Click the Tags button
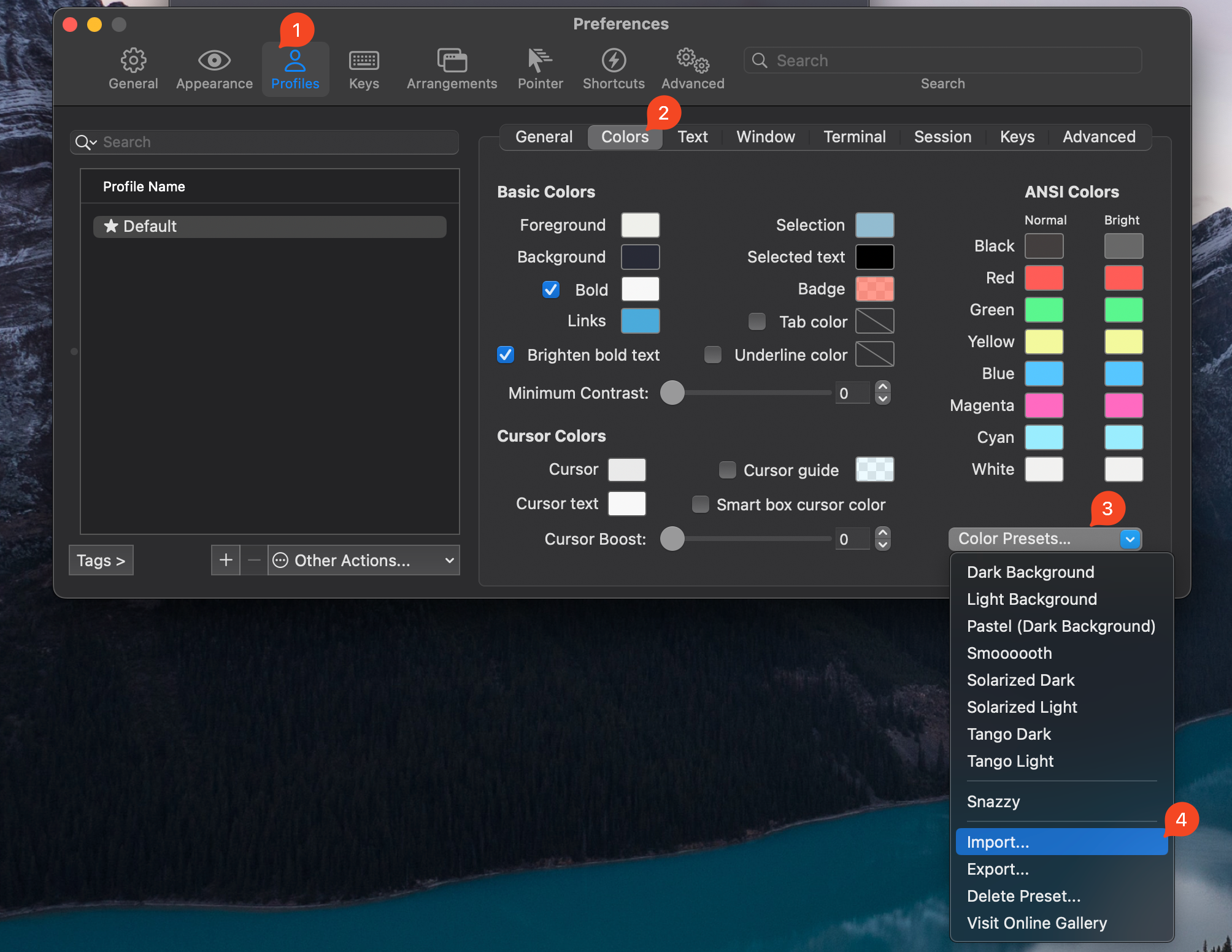 101,560
